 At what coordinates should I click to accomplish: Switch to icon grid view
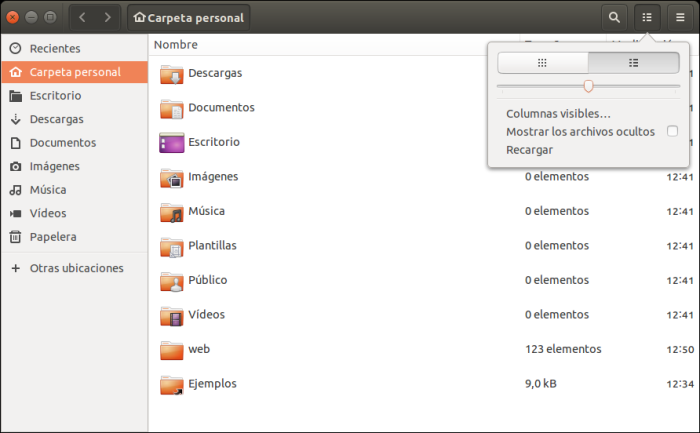point(542,63)
